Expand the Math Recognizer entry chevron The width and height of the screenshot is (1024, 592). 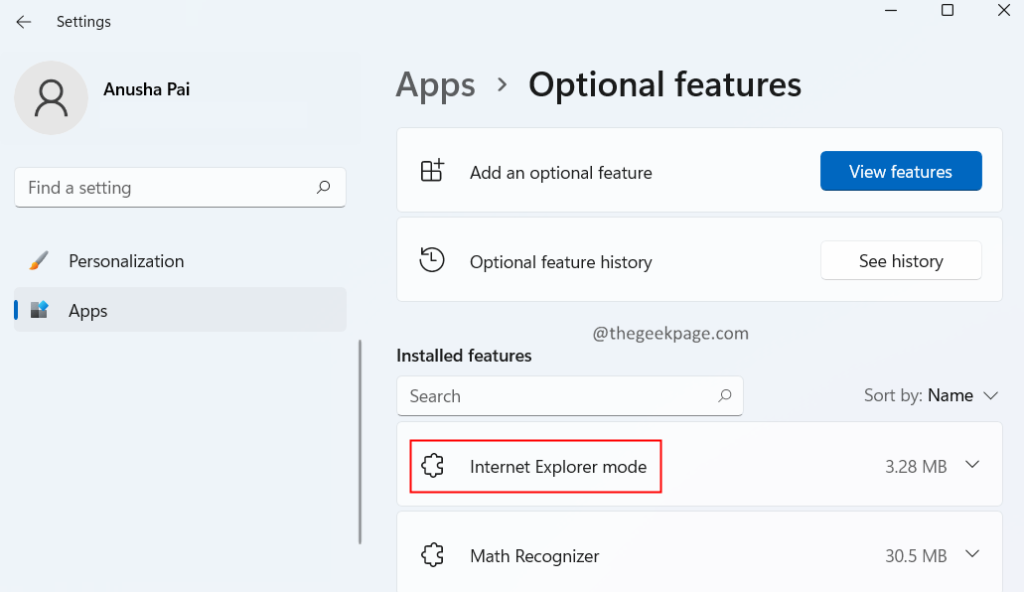(972, 554)
